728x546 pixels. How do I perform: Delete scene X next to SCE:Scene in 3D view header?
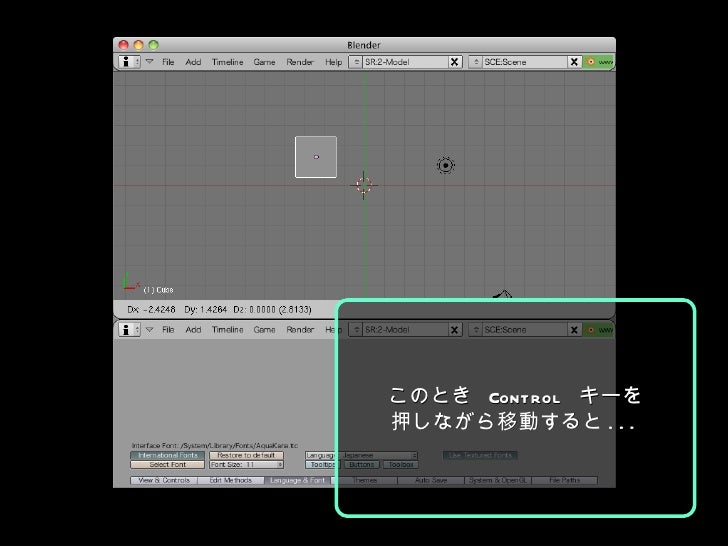[574, 62]
